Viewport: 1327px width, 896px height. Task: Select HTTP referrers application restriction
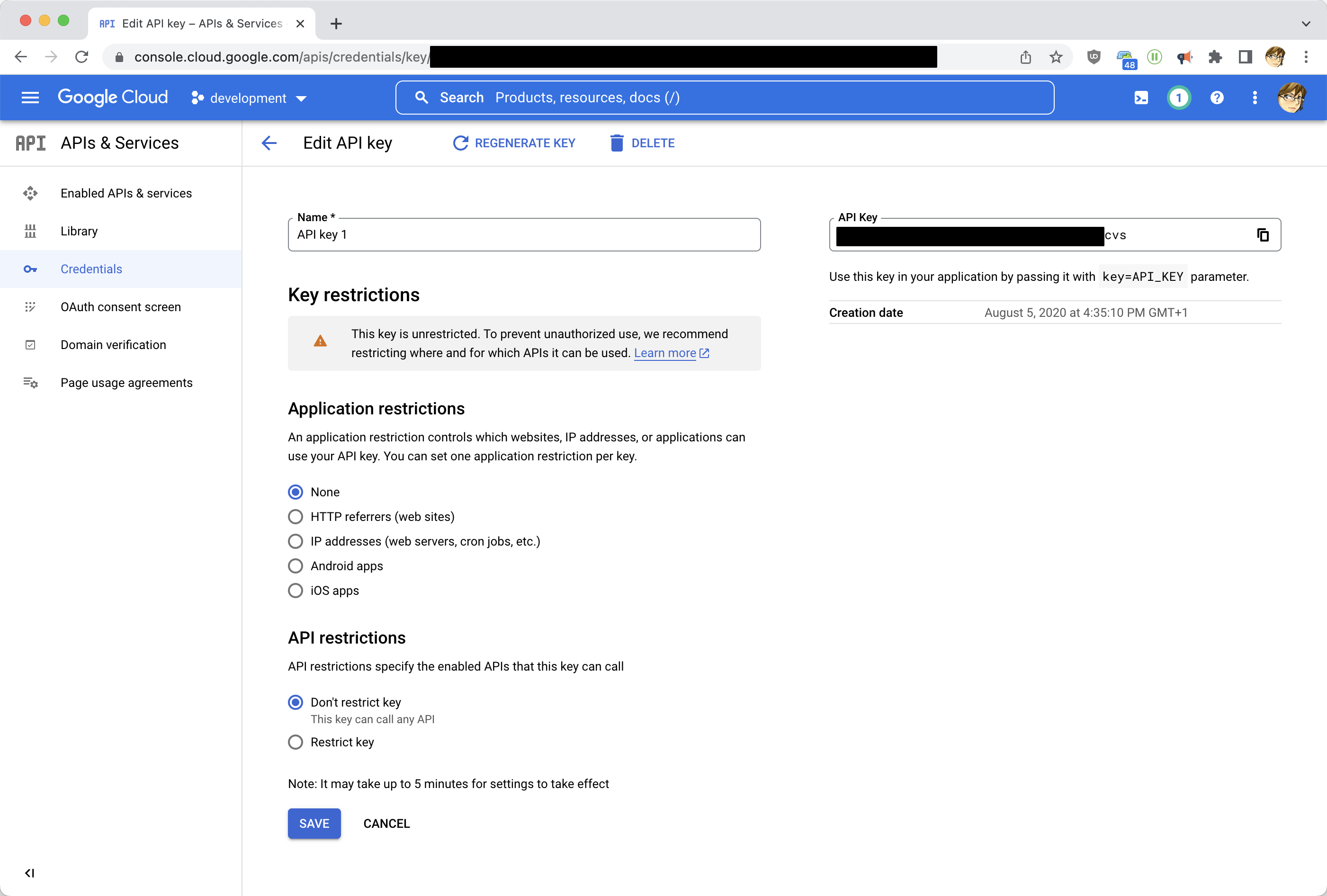pos(295,517)
